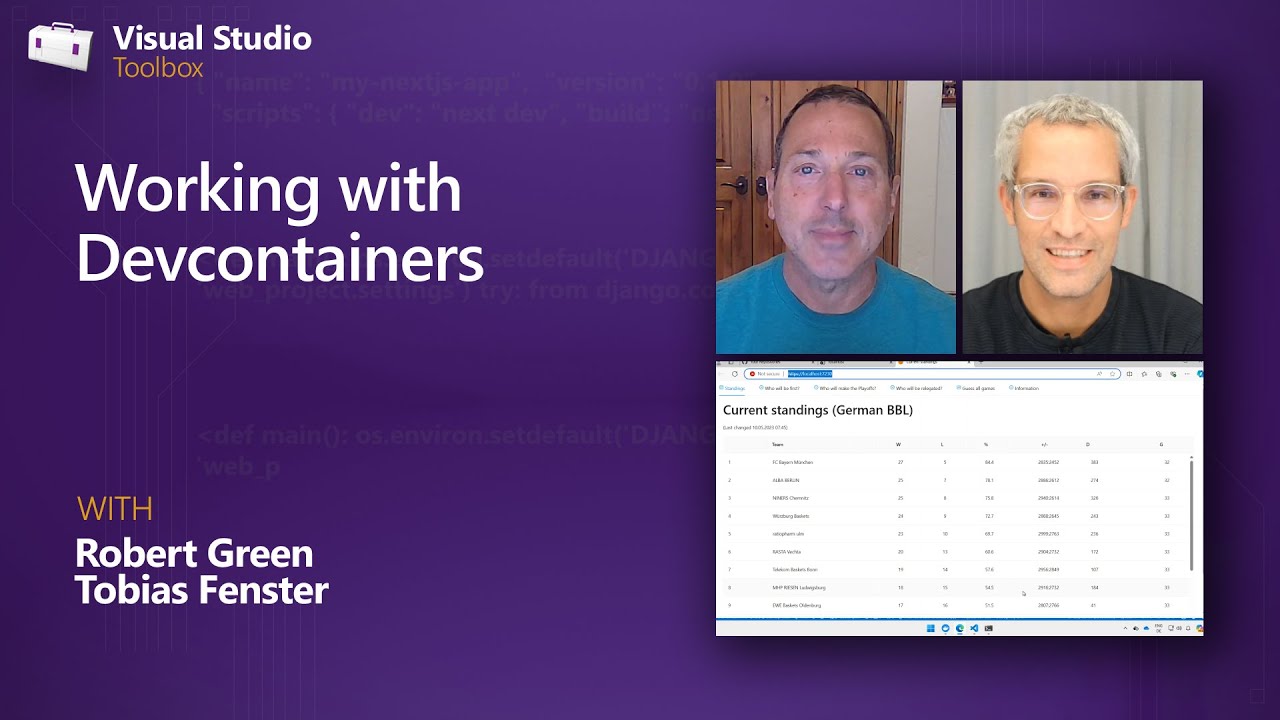The image size is (1280, 720).
Task: Click the Visual Studio Toolbox logo
Action: click(x=61, y=46)
